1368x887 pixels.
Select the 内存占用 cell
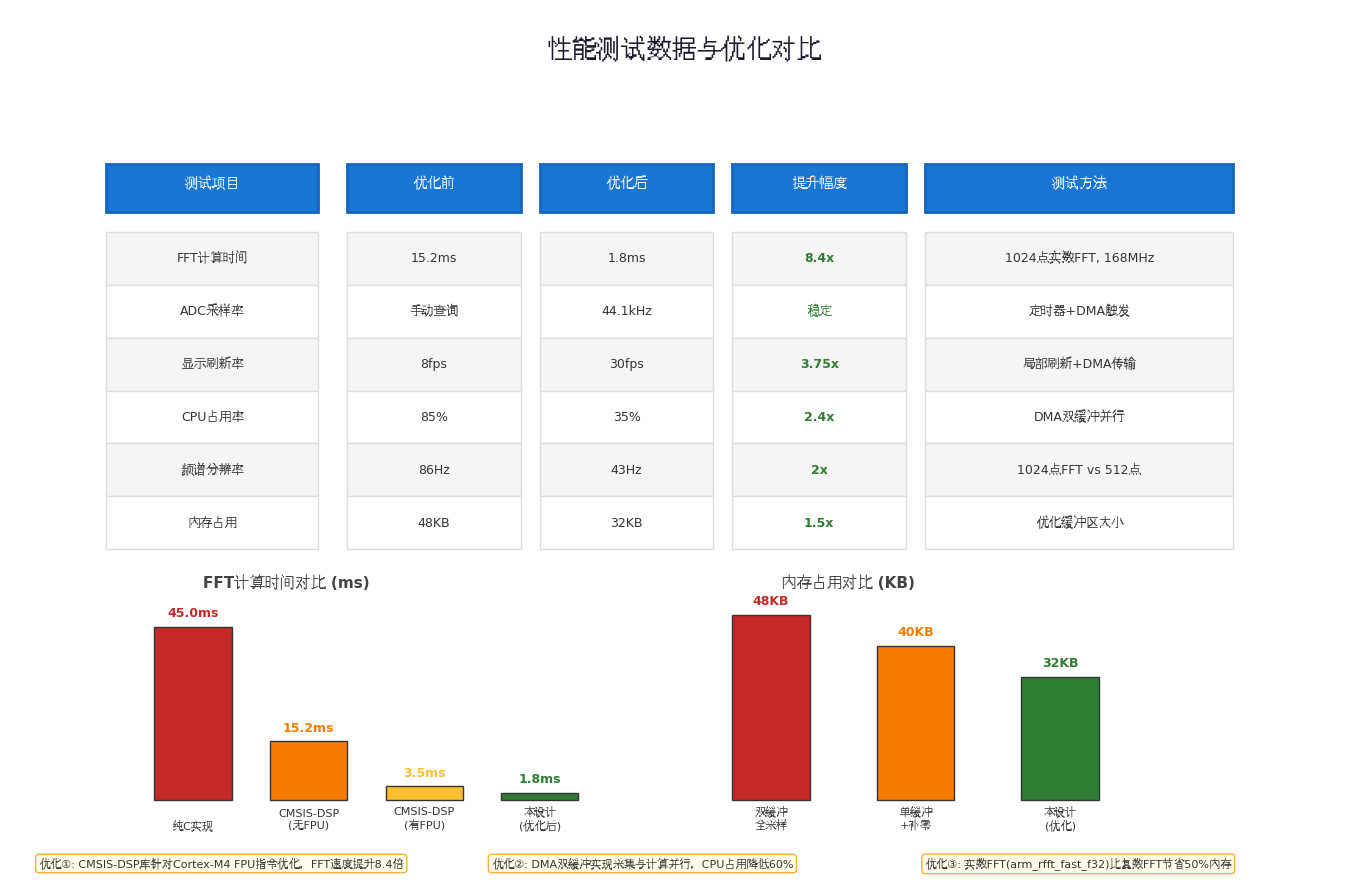pyautogui.click(x=212, y=523)
